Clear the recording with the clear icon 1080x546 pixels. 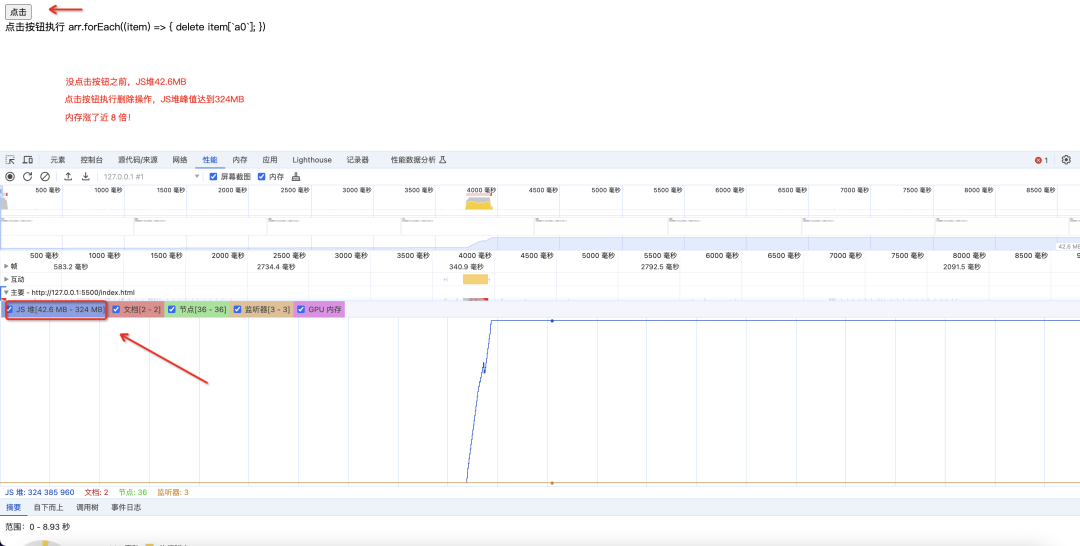(x=45, y=177)
